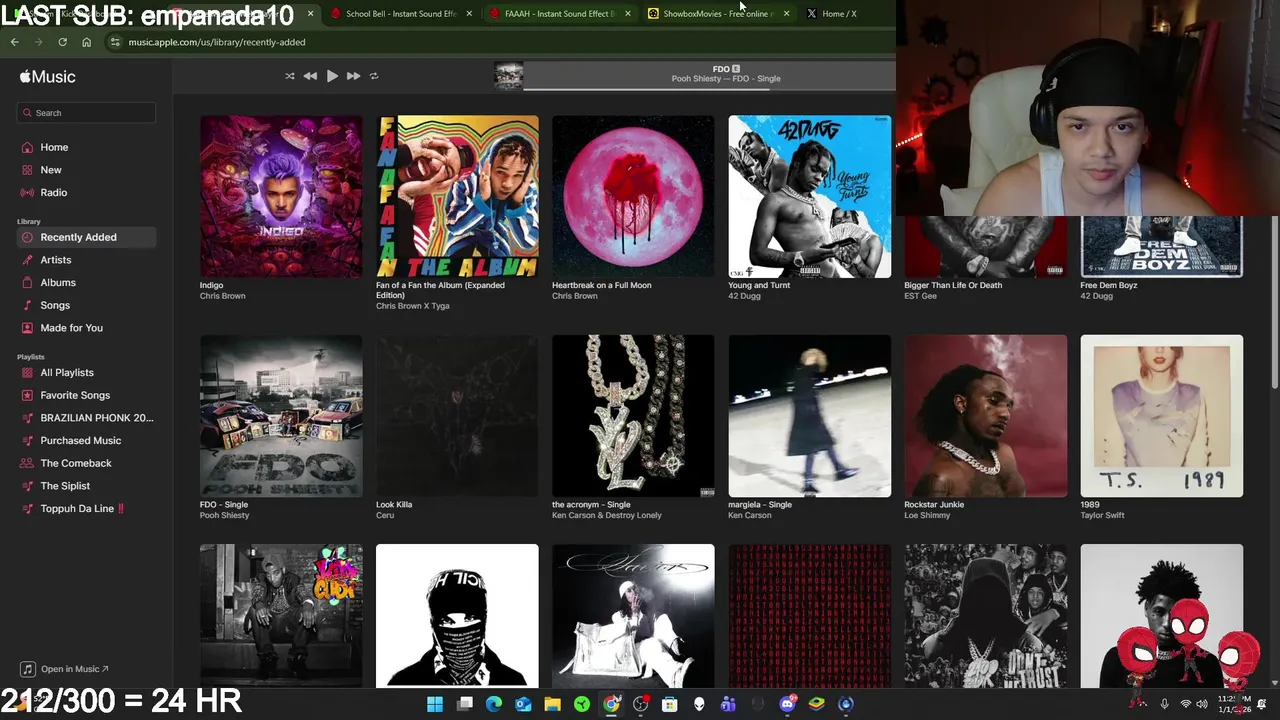Click the FDO now-playing artwork thumbnail
This screenshot has width=1280, height=720.
click(508, 76)
